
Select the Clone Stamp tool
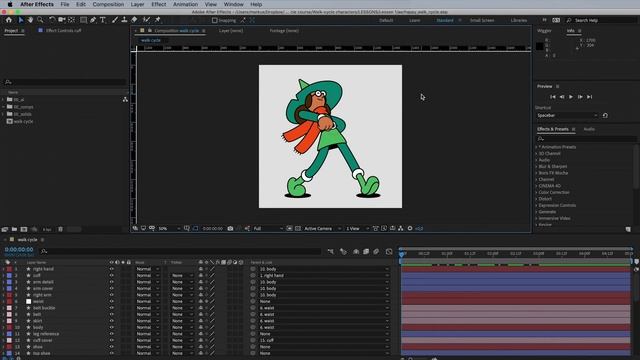point(124,20)
